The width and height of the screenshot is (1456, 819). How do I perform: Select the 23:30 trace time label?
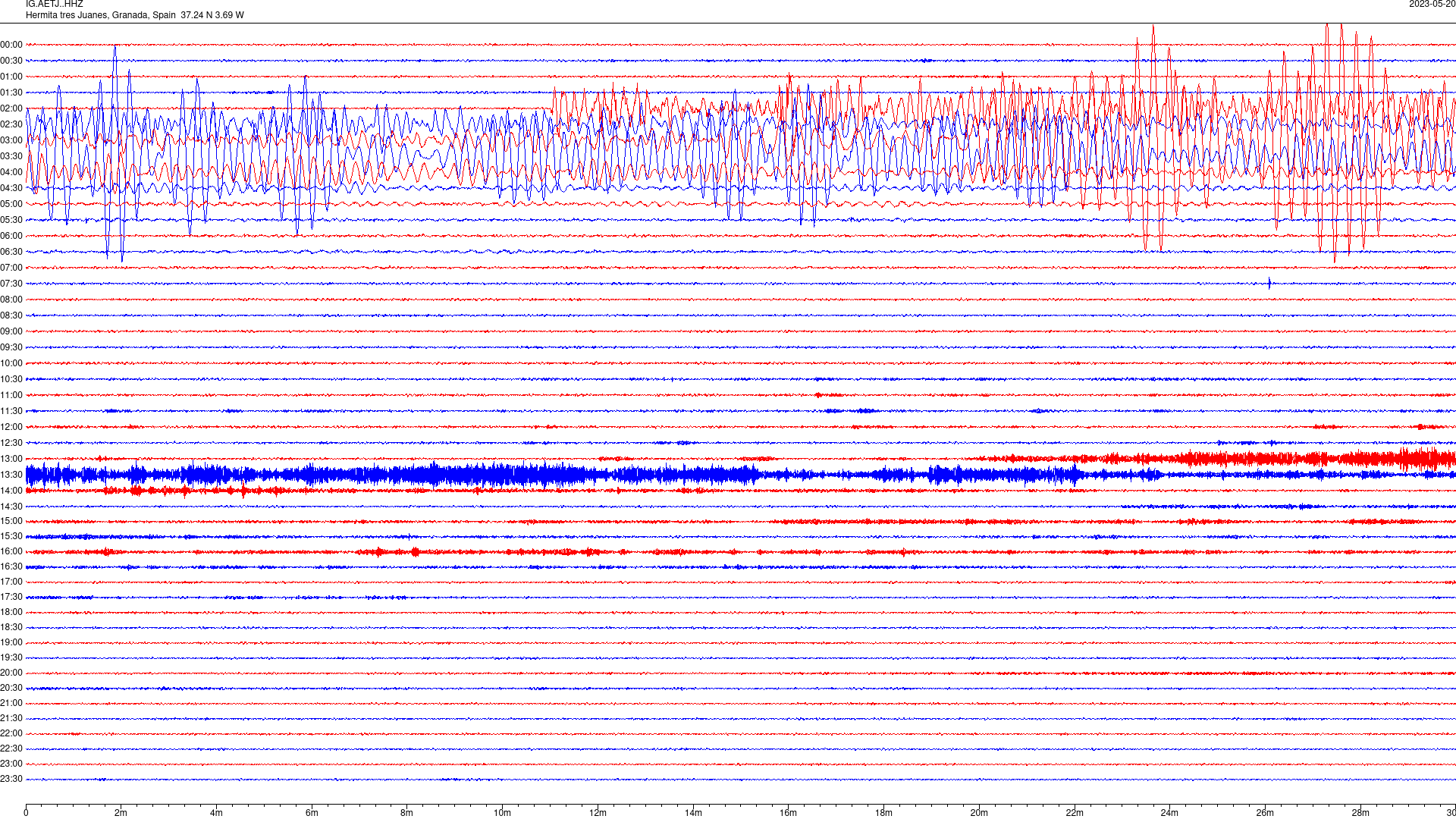point(11,779)
